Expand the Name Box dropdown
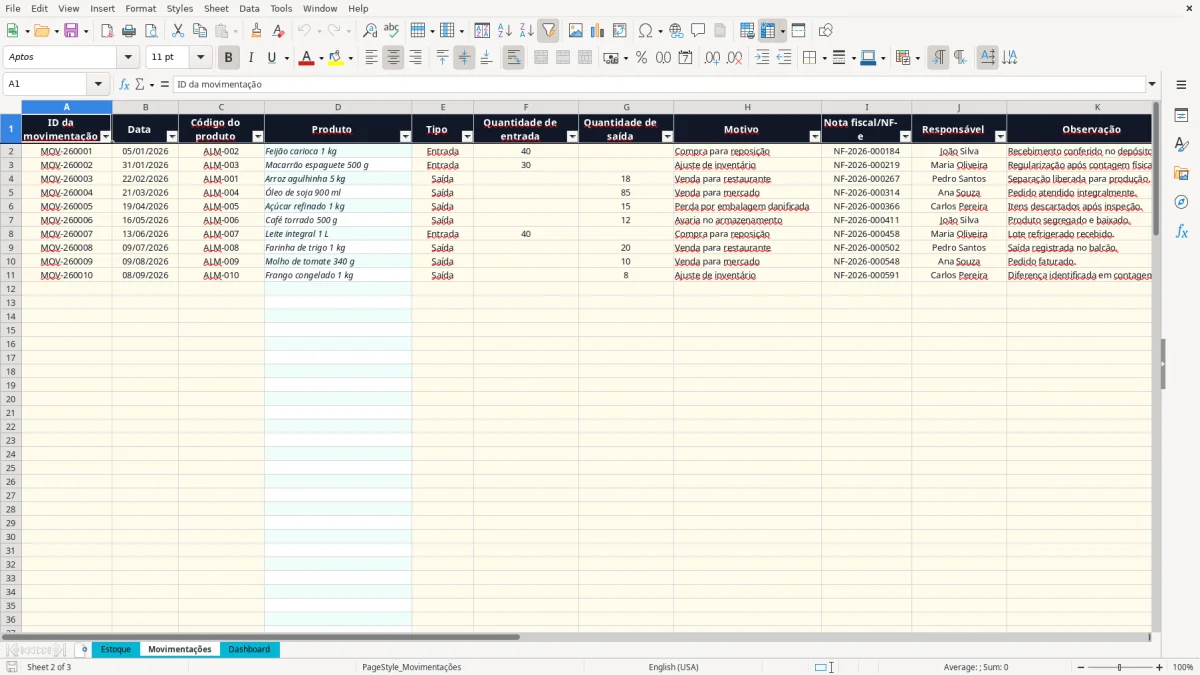This screenshot has height=675, width=1200. coord(98,84)
